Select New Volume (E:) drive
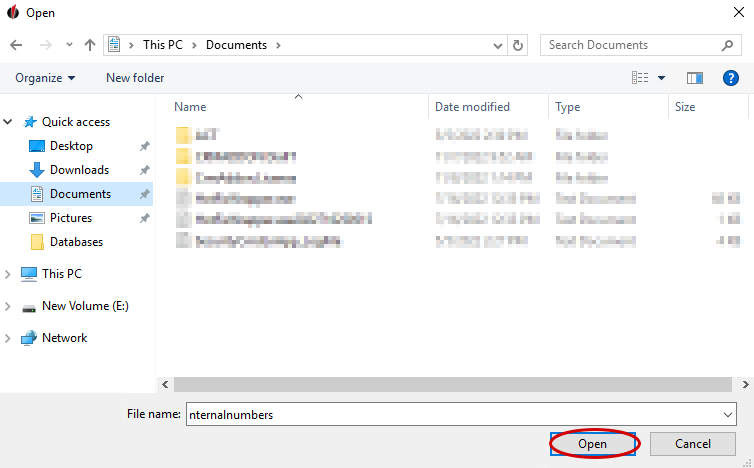 (85, 306)
